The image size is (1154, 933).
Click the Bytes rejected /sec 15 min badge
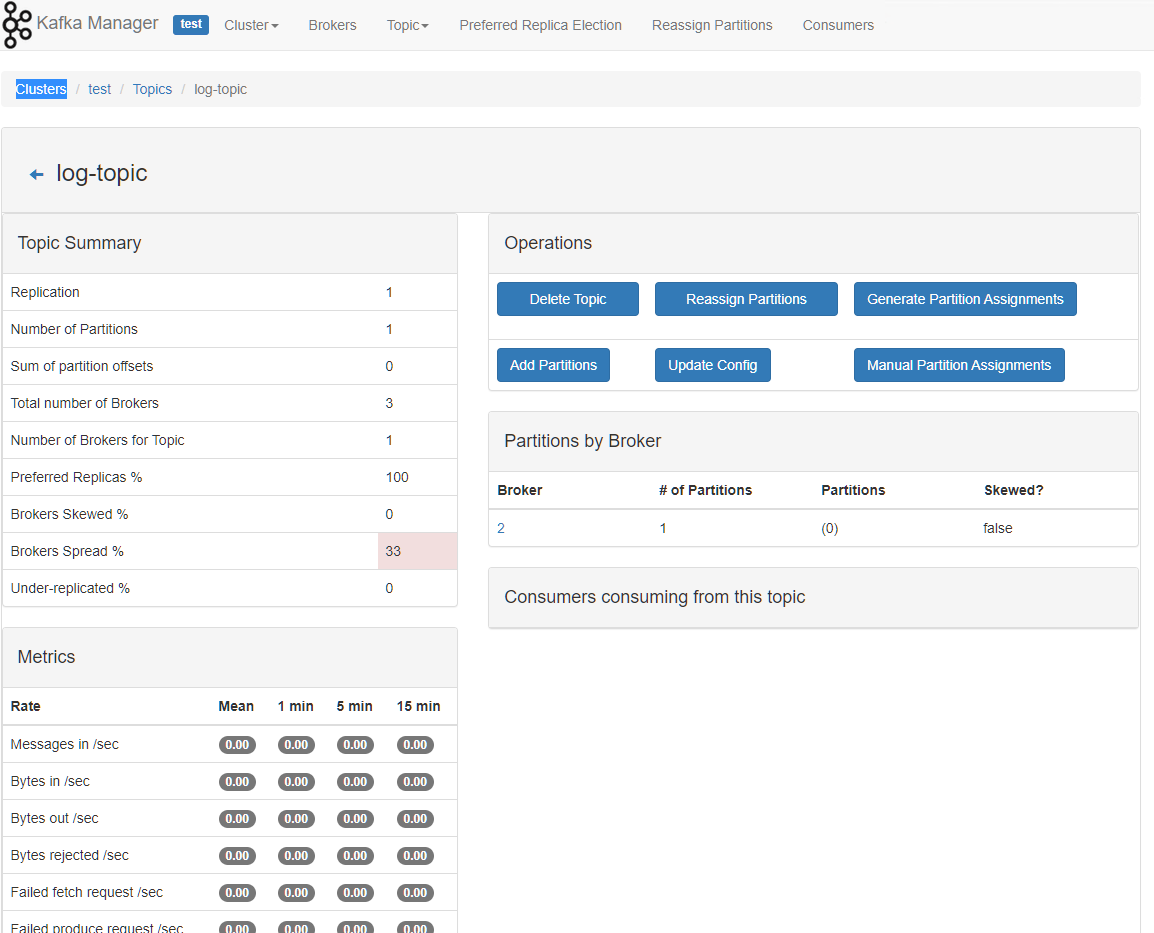415,856
